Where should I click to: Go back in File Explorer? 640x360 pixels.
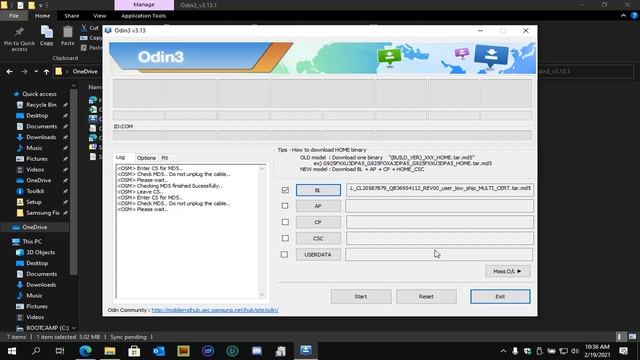tap(9, 71)
